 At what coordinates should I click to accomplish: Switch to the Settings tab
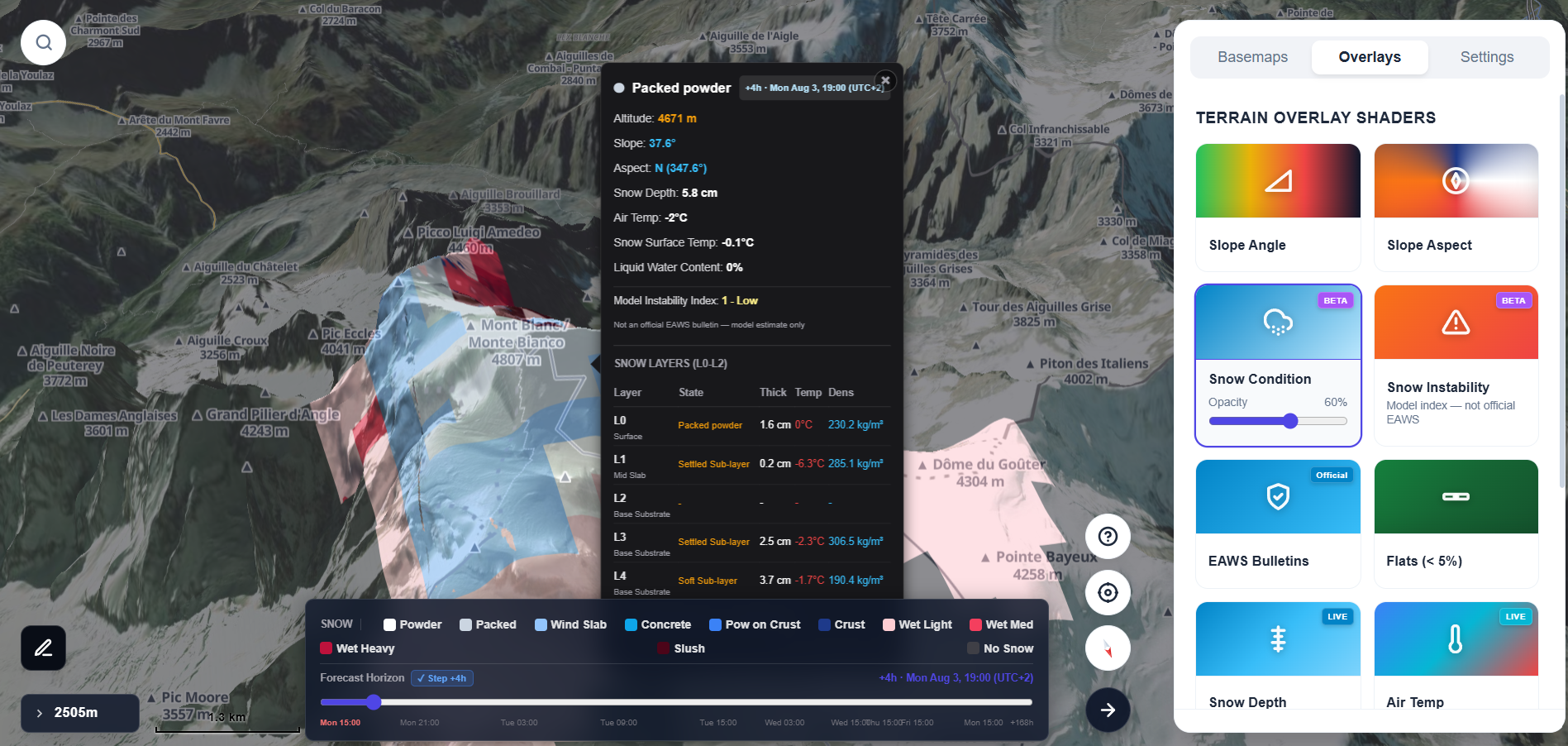(x=1487, y=57)
